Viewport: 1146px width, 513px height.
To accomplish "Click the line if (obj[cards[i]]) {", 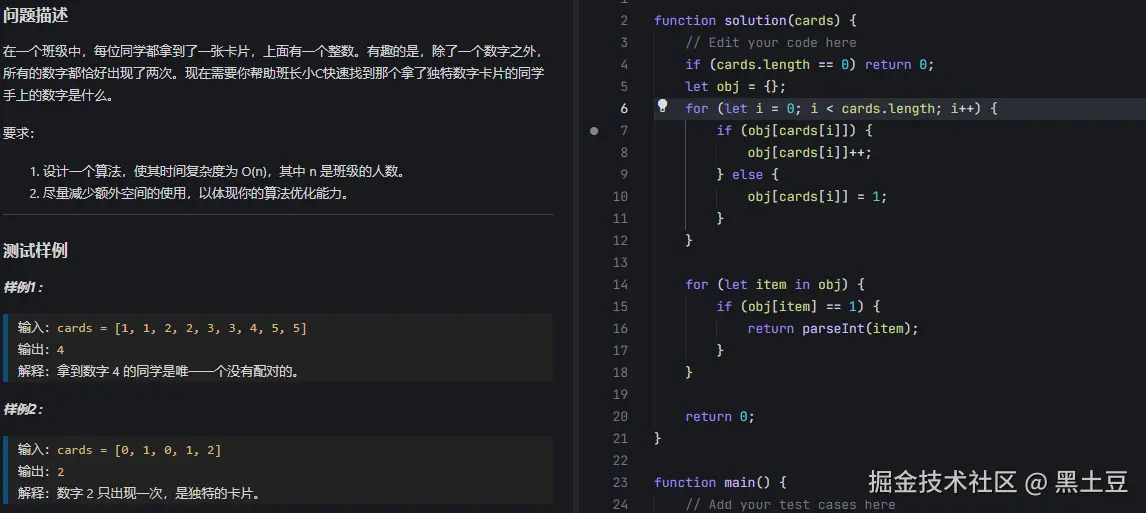I will click(795, 131).
